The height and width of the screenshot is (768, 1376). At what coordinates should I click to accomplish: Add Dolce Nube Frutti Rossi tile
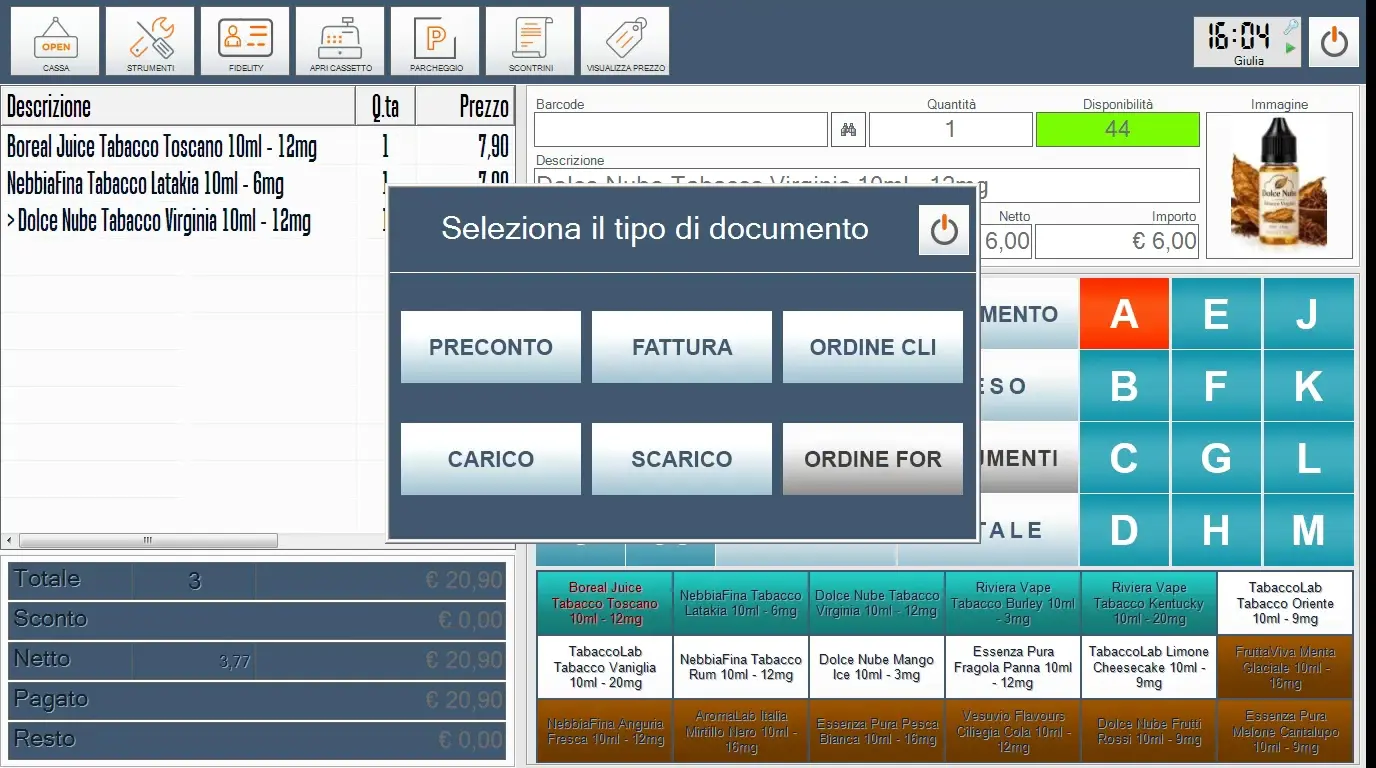(1149, 731)
